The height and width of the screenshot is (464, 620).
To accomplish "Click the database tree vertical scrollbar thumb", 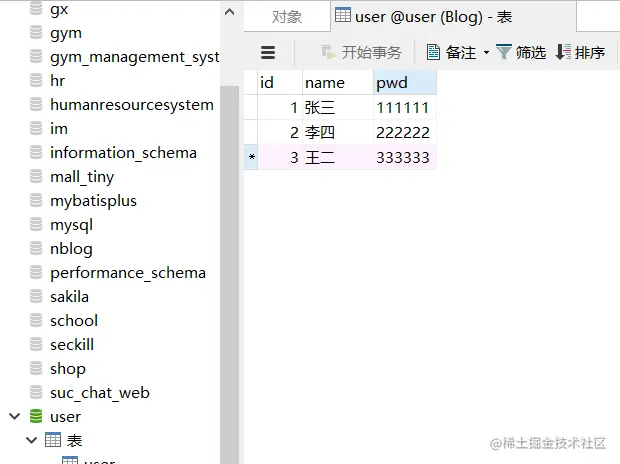I will 229,273.
